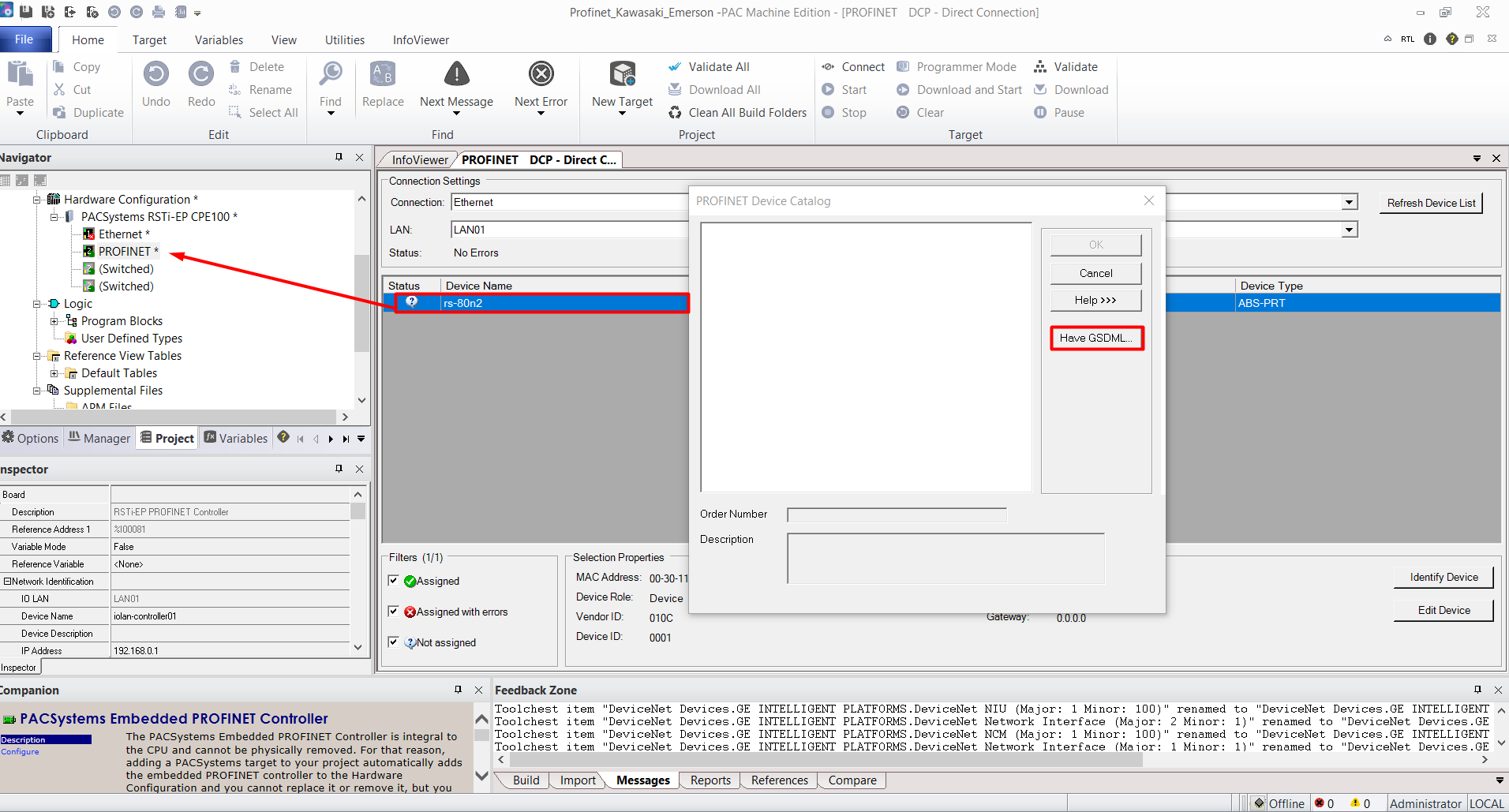Collapse the PACSystems RSTi-EP CPE100 node
Viewport: 1509px width, 812px height.
pos(54,217)
